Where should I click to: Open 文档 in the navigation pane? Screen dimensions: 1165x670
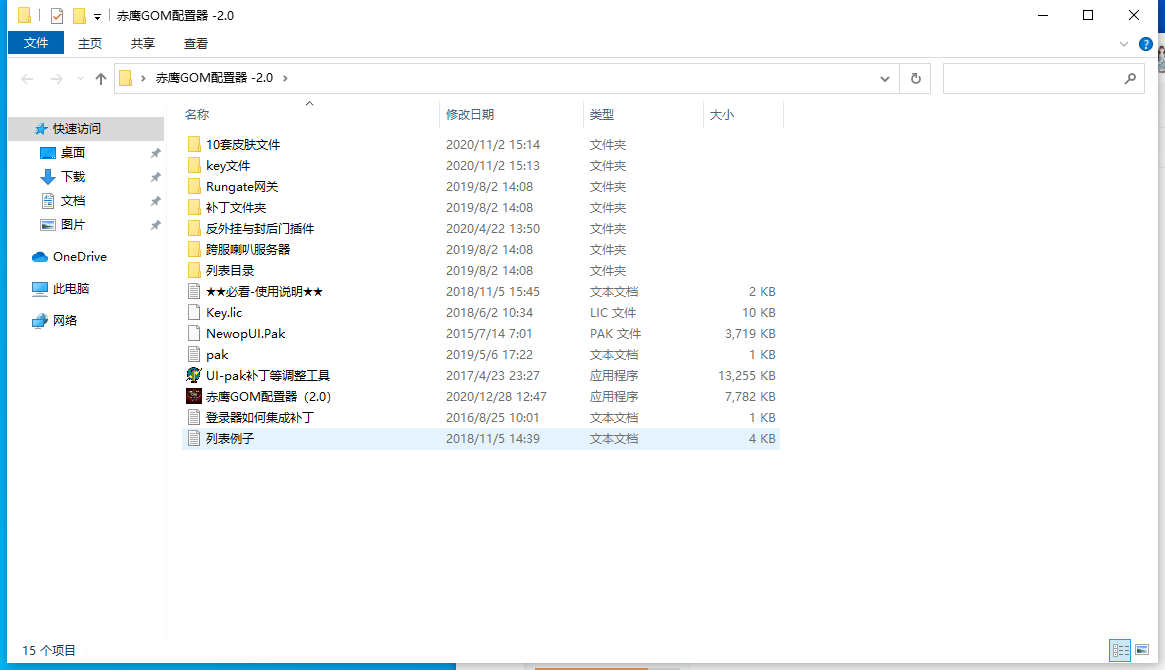pos(73,201)
